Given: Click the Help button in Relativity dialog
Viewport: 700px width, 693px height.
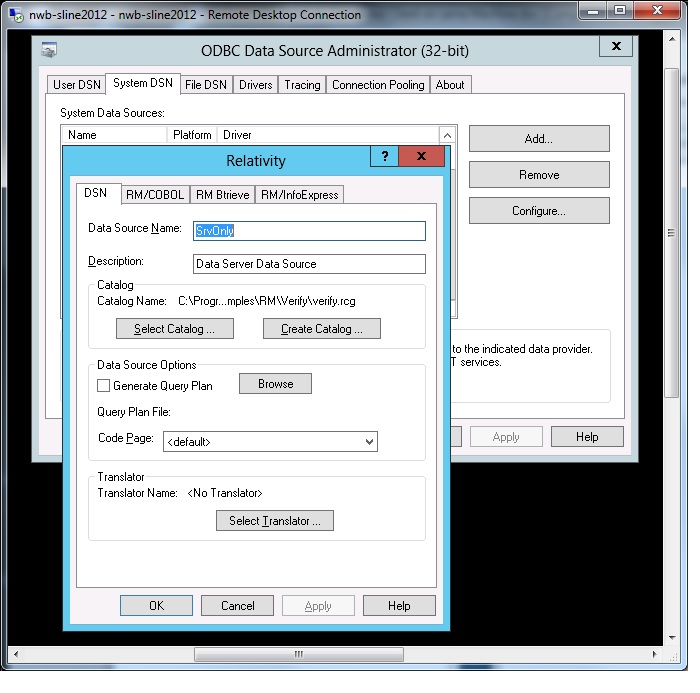Looking at the screenshot, I should pyautogui.click(x=399, y=605).
